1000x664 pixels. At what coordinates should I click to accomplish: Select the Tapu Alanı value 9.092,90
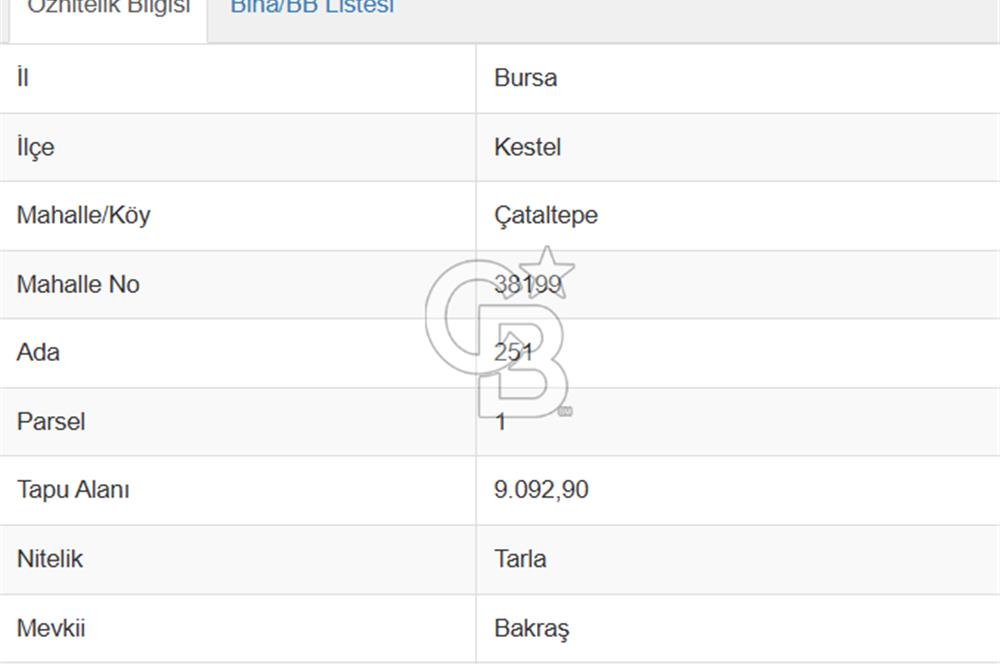[541, 490]
